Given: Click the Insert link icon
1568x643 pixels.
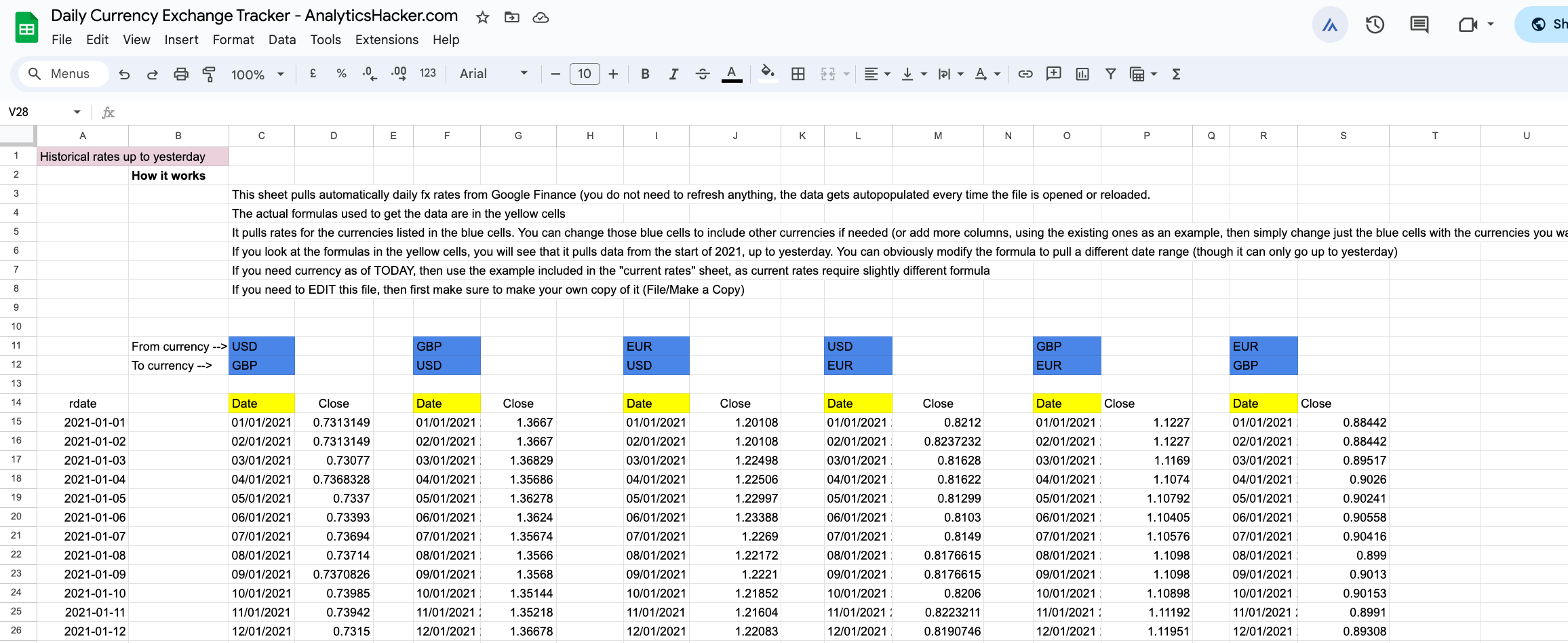Looking at the screenshot, I should (x=1025, y=75).
